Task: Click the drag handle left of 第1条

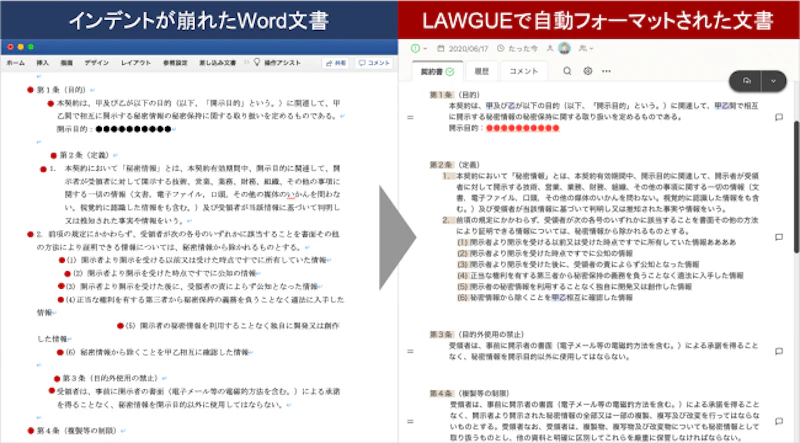Action: (409, 116)
